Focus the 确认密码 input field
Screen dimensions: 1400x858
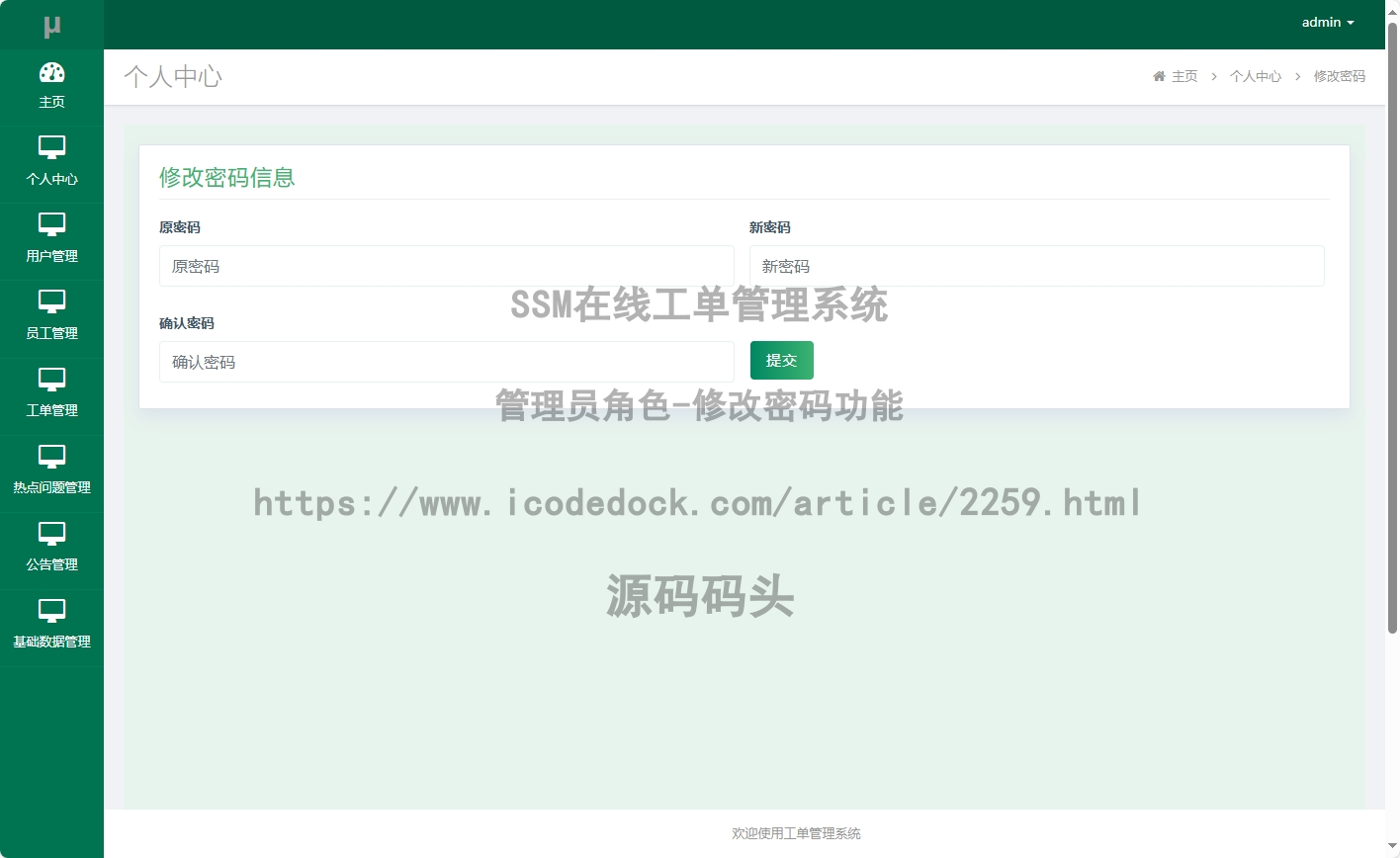pos(447,362)
